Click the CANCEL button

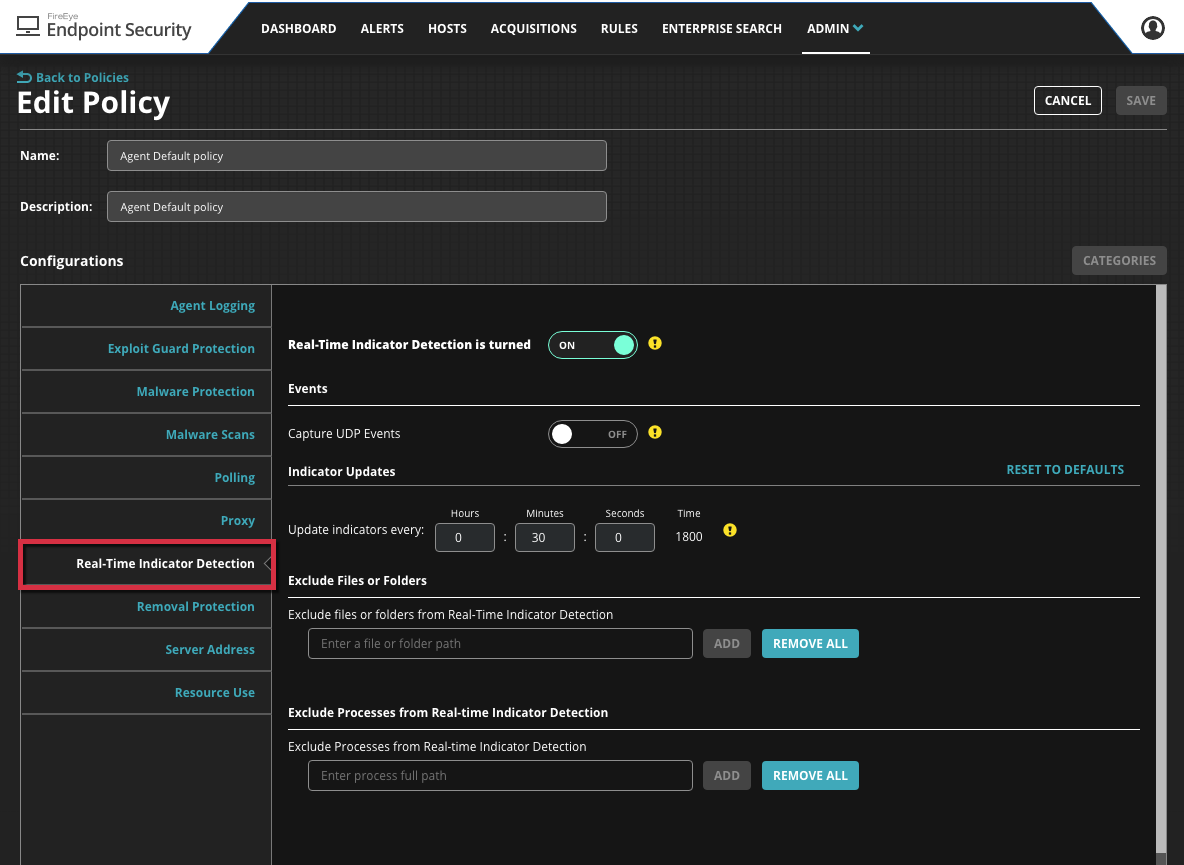pos(1068,100)
